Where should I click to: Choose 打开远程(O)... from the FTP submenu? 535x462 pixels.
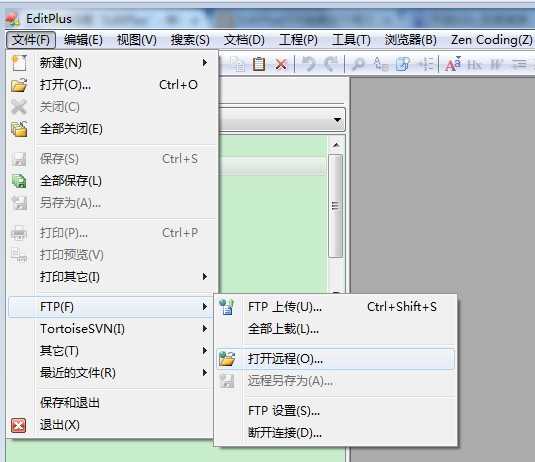click(x=335, y=359)
